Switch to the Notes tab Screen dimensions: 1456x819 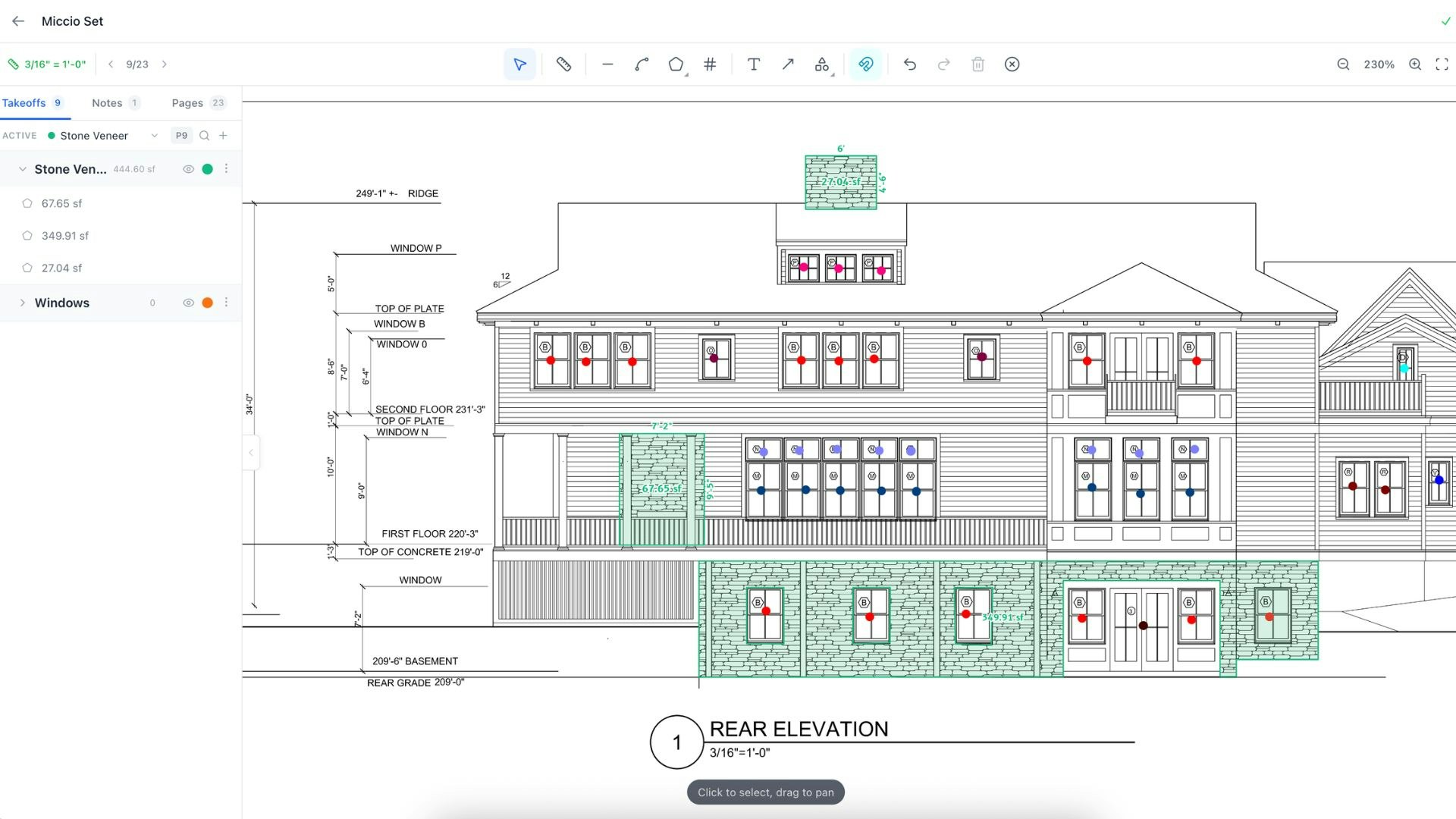(107, 102)
